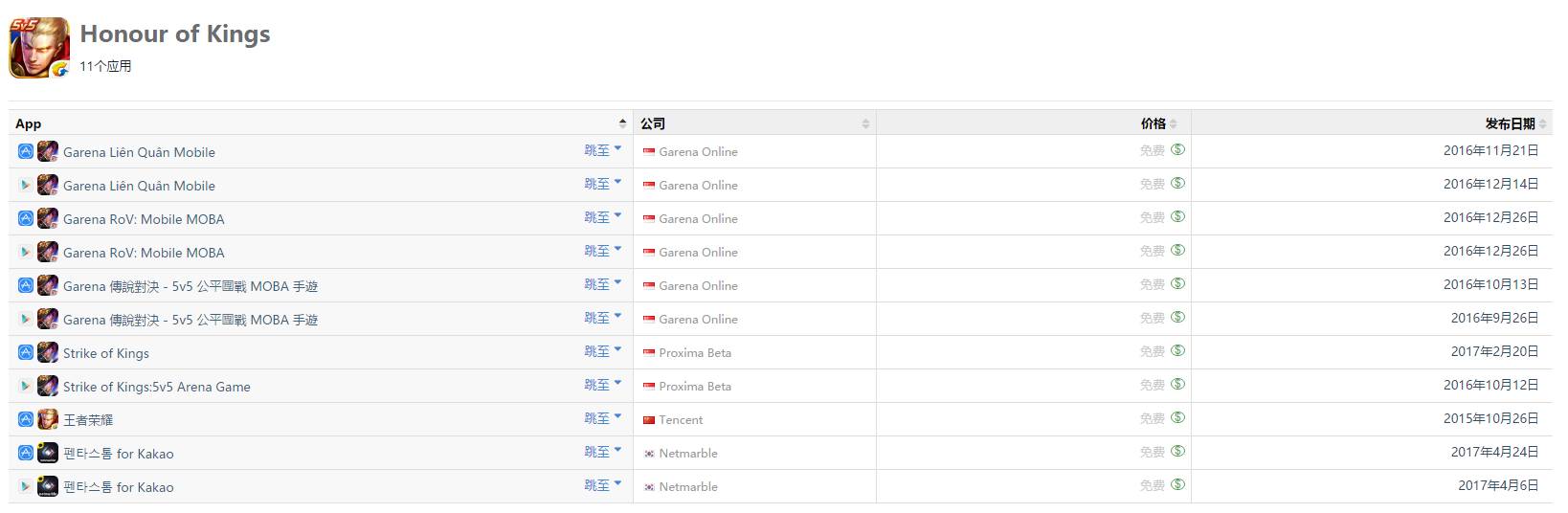Image resolution: width=1568 pixels, height=513 pixels.
Task: Open 跳至 dropdown in row dated 2017年4月6日
Action: (603, 485)
